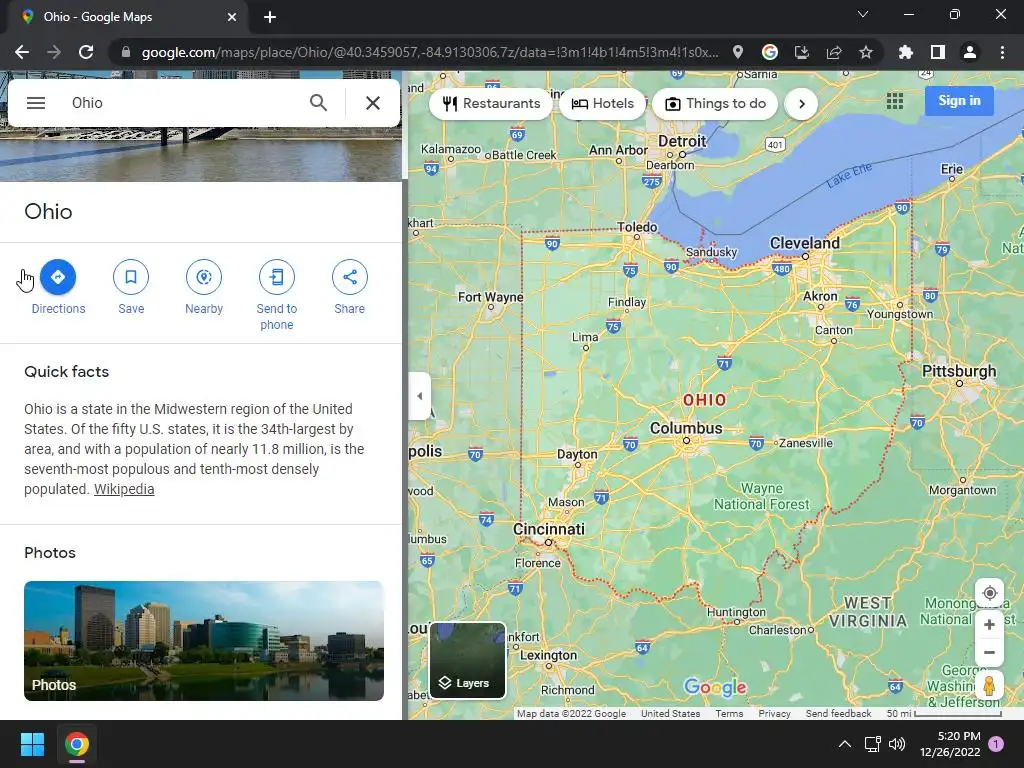The width and height of the screenshot is (1024, 768).
Task: Clear the Ohio search with X
Action: click(x=373, y=103)
